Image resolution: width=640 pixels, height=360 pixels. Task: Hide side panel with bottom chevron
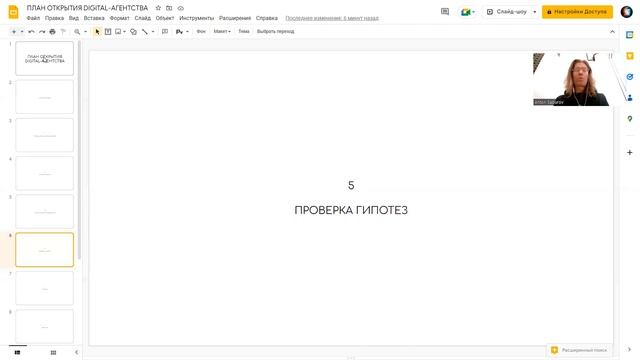point(630,349)
